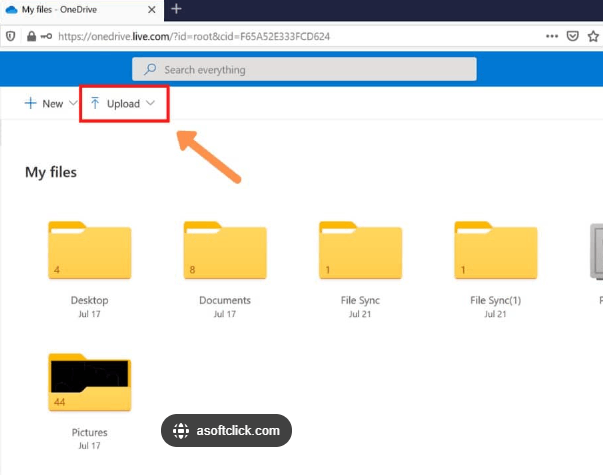
Task: Open the page actions three-dot menu
Action: (552, 36)
